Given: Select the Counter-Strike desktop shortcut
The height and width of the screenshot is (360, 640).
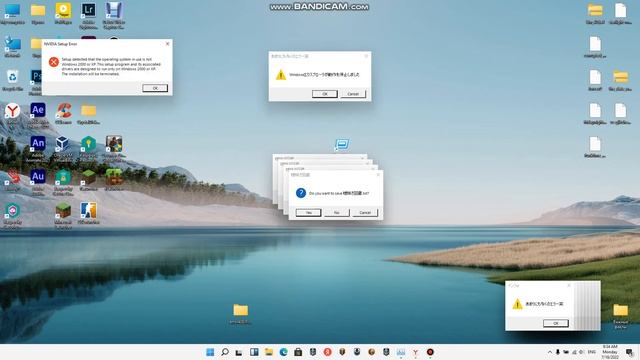Looking at the screenshot, I should (x=88, y=211).
